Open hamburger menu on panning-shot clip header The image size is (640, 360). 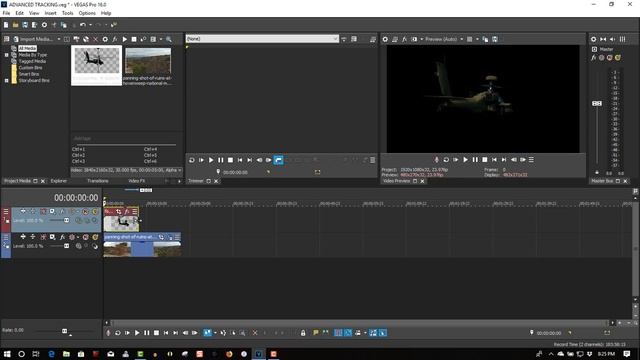177,237
